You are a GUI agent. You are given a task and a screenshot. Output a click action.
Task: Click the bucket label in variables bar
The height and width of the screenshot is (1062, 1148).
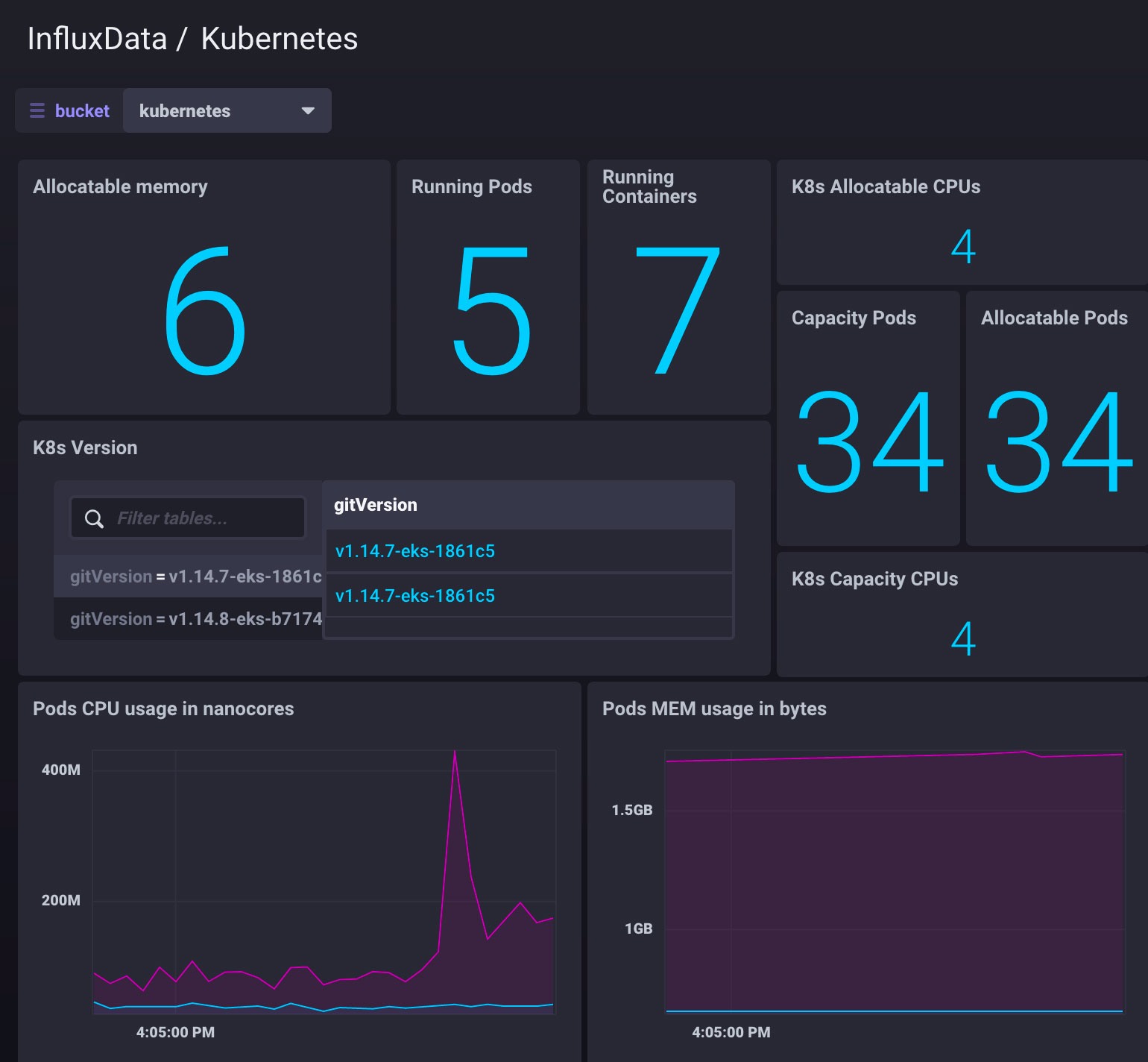(x=82, y=110)
